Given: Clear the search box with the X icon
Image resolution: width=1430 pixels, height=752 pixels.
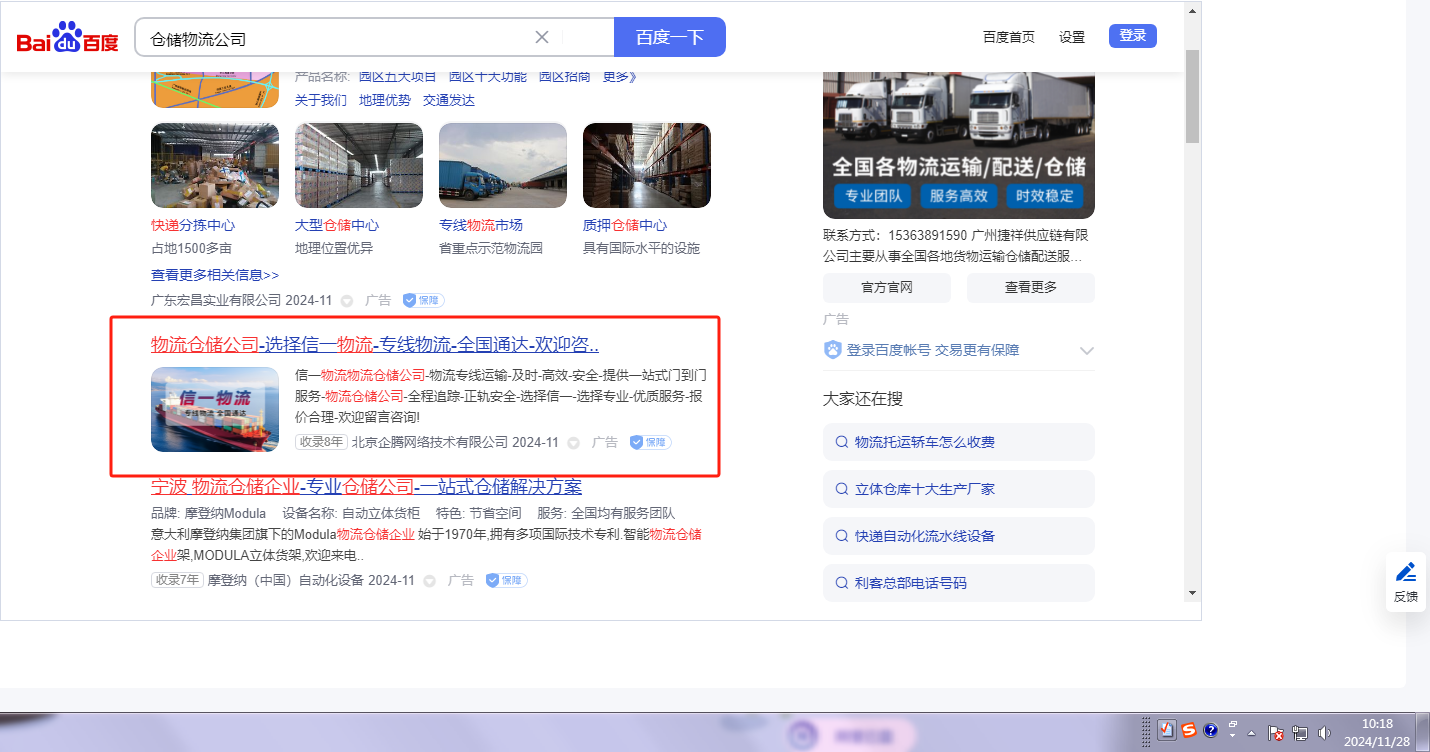Looking at the screenshot, I should coord(542,37).
